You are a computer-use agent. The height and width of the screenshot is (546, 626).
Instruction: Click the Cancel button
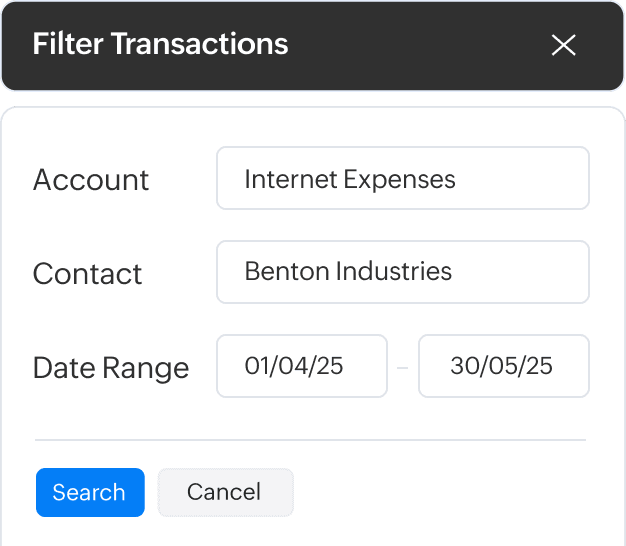pos(225,492)
